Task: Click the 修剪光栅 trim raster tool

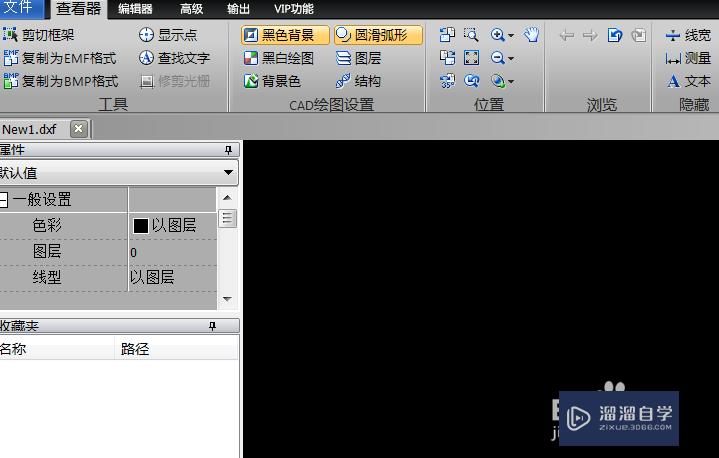Action: click(174, 81)
